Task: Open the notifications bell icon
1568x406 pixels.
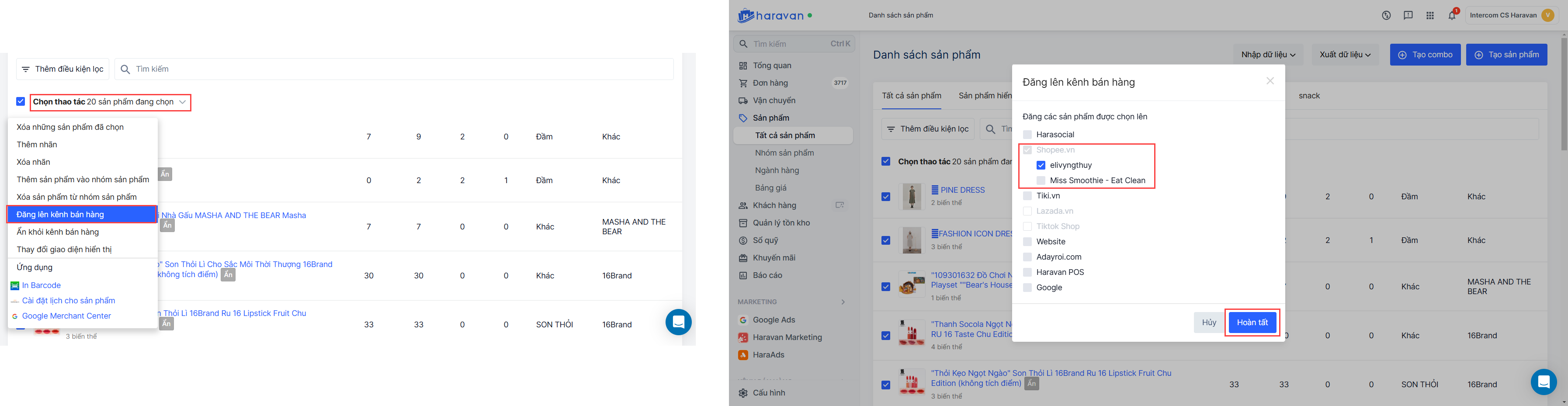Action: coord(1452,15)
